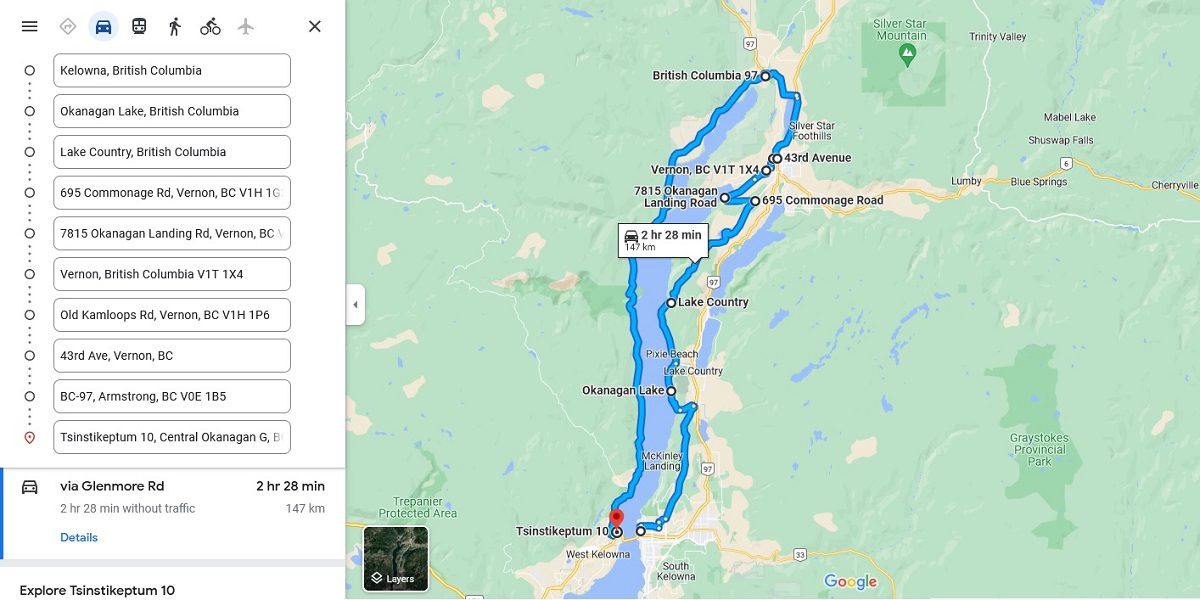Select the flights travel mode
Image resolution: width=1200 pixels, height=600 pixels.
tap(246, 26)
